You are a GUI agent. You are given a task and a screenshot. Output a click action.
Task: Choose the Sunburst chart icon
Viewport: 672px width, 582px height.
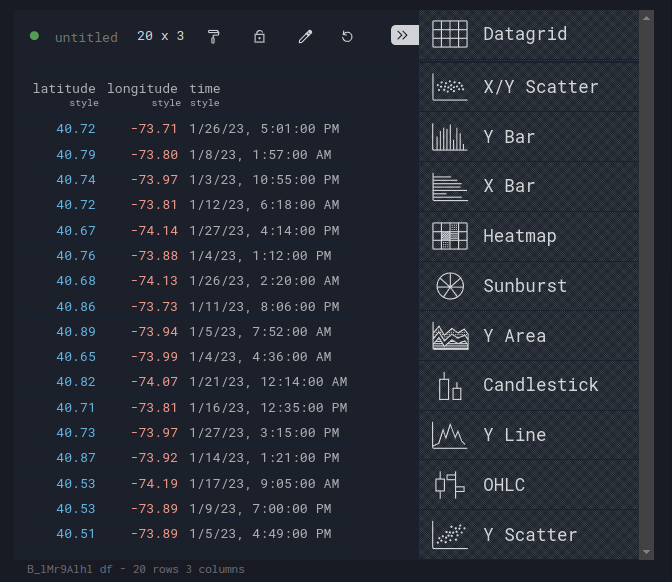tap(450, 286)
